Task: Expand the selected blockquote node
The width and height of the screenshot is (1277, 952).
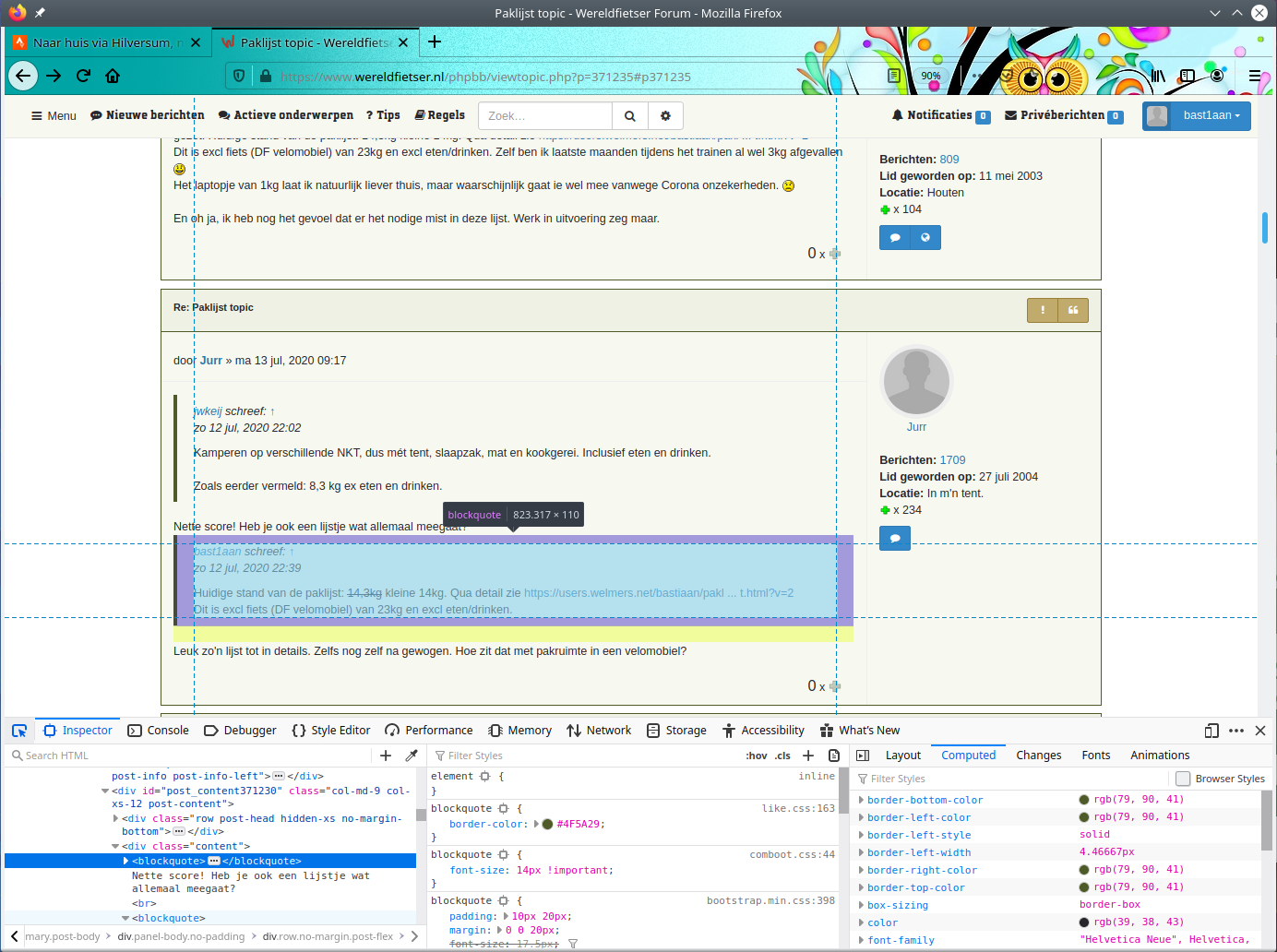Action: (x=126, y=861)
